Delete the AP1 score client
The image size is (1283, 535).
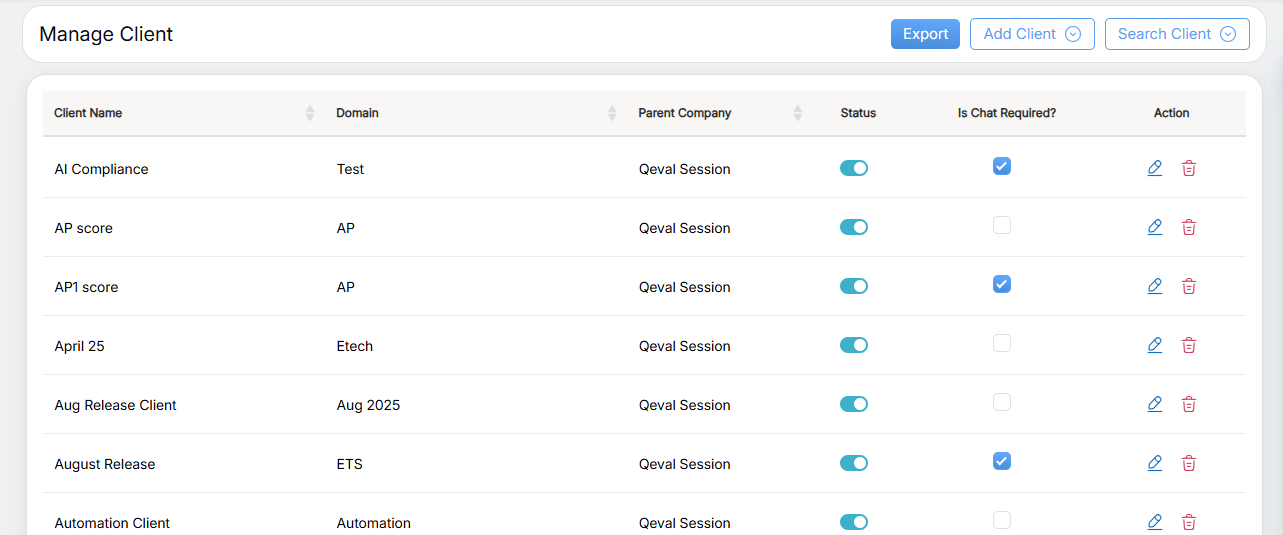pos(1188,286)
